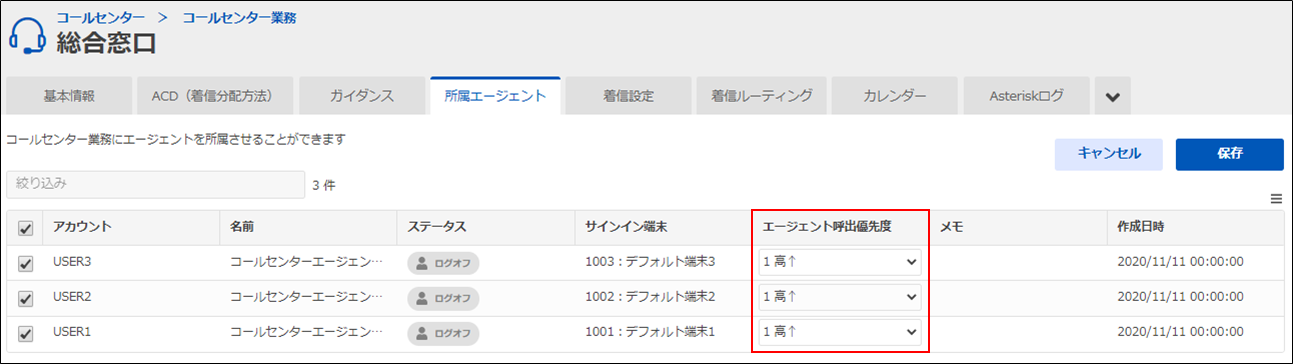The height and width of the screenshot is (364, 1293).
Task: Click USER1 log-off status badge
Action: click(443, 332)
